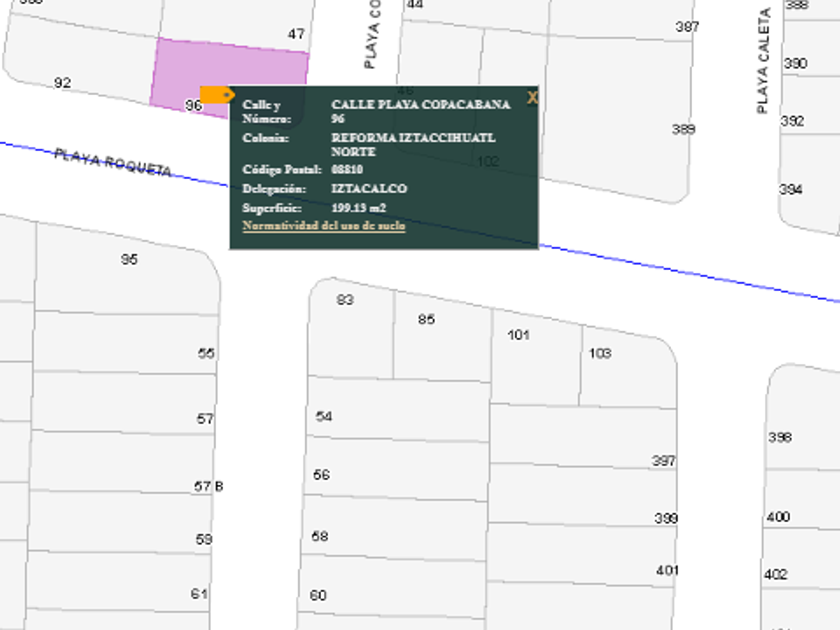Click the IZTACALCO delegación value

click(369, 189)
